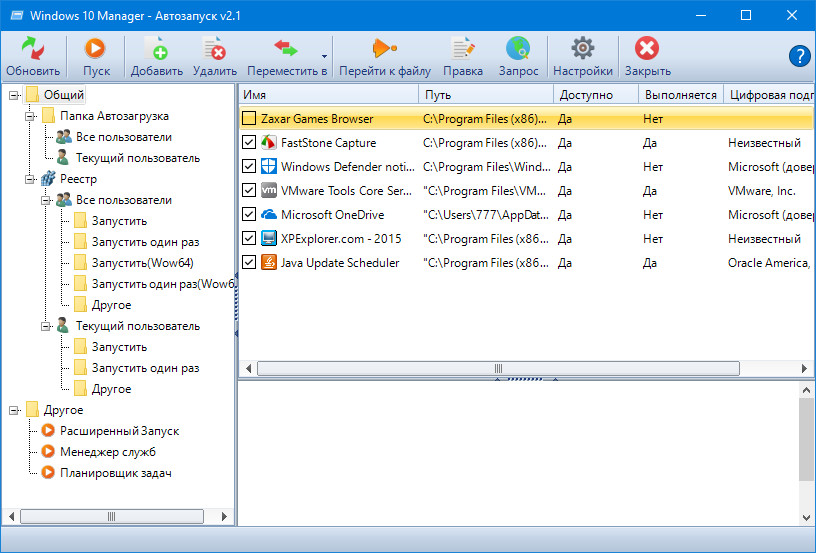Click Oracle America signature cell
The height and width of the screenshot is (553, 816).
tap(769, 263)
